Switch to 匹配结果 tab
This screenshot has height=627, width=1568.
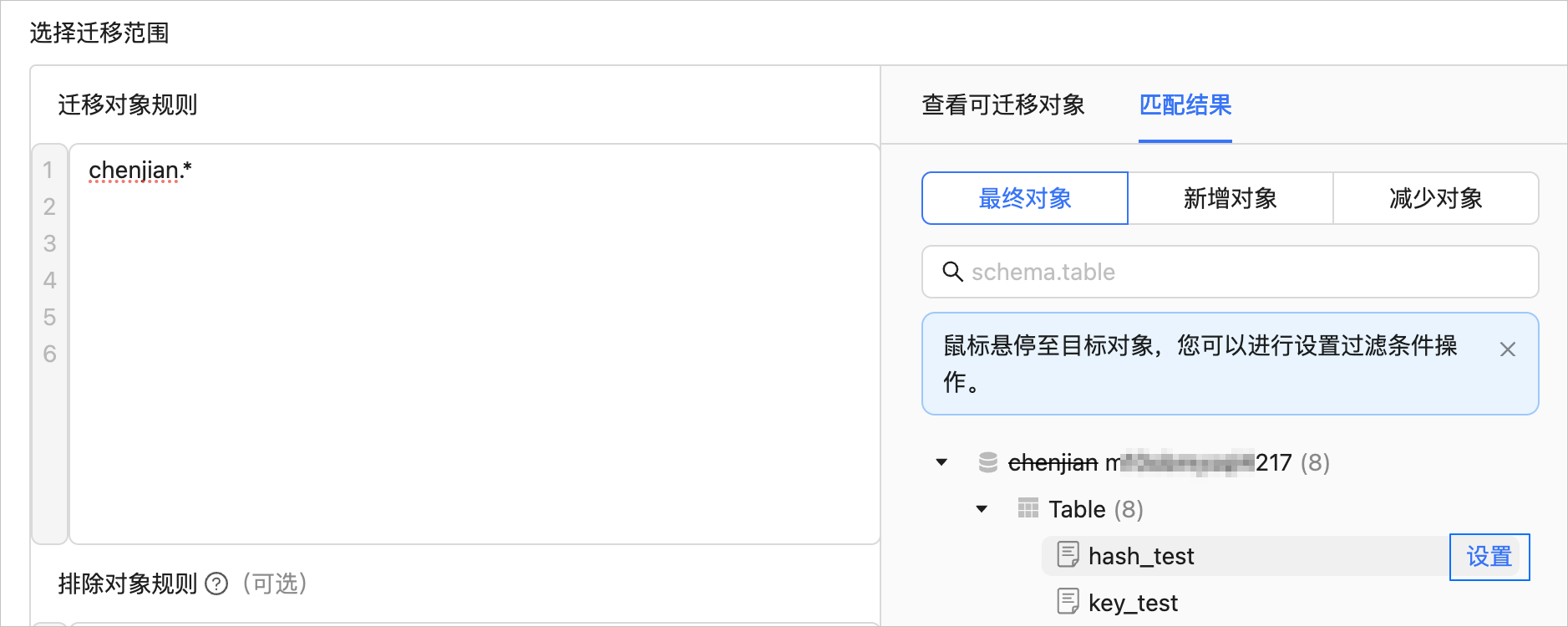pyautogui.click(x=1185, y=104)
